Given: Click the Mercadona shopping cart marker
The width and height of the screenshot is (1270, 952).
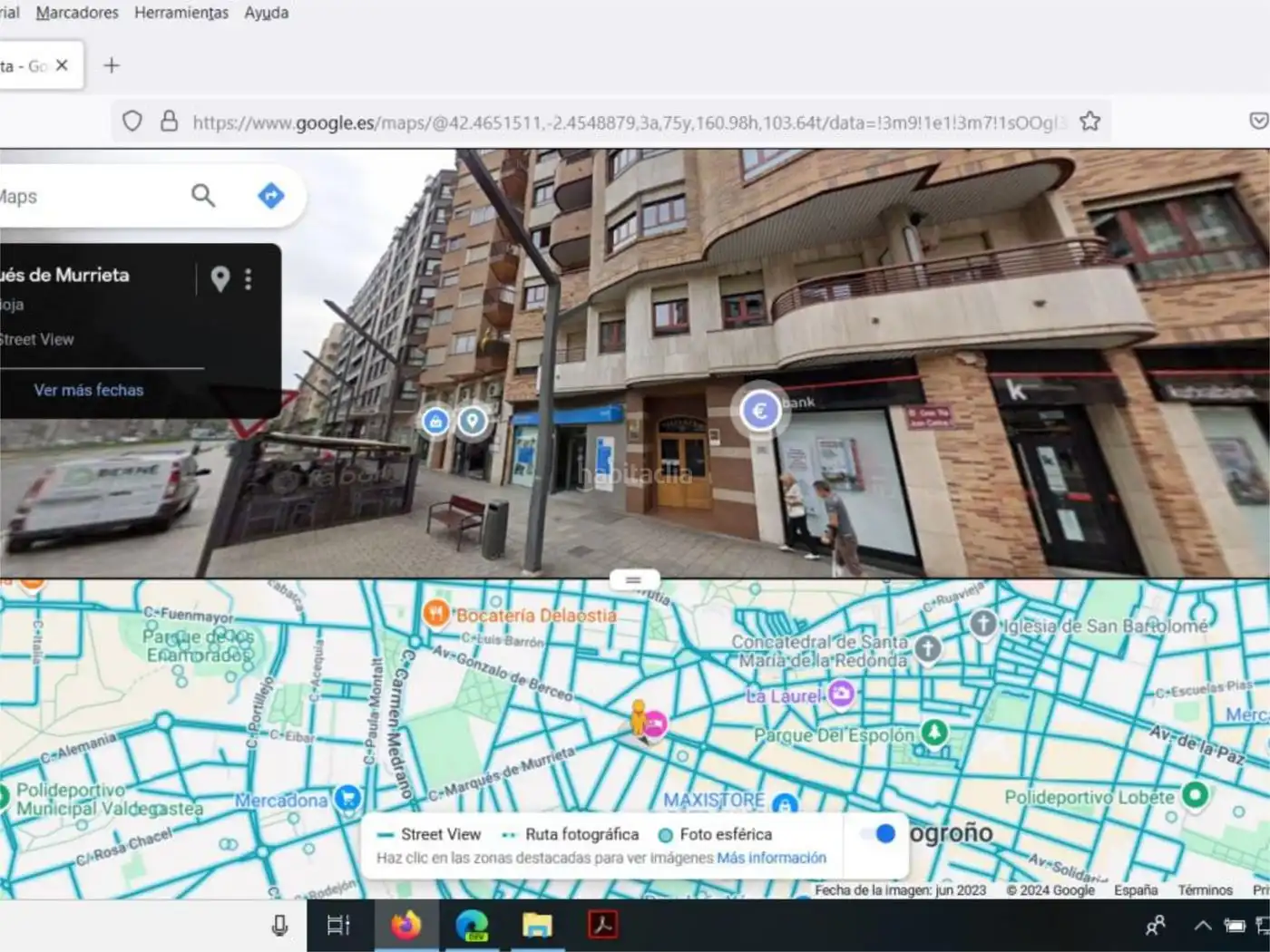Looking at the screenshot, I should [x=347, y=798].
